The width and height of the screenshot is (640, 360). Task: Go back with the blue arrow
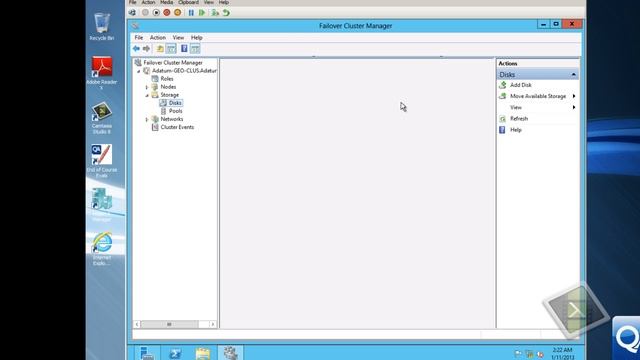(x=136, y=49)
